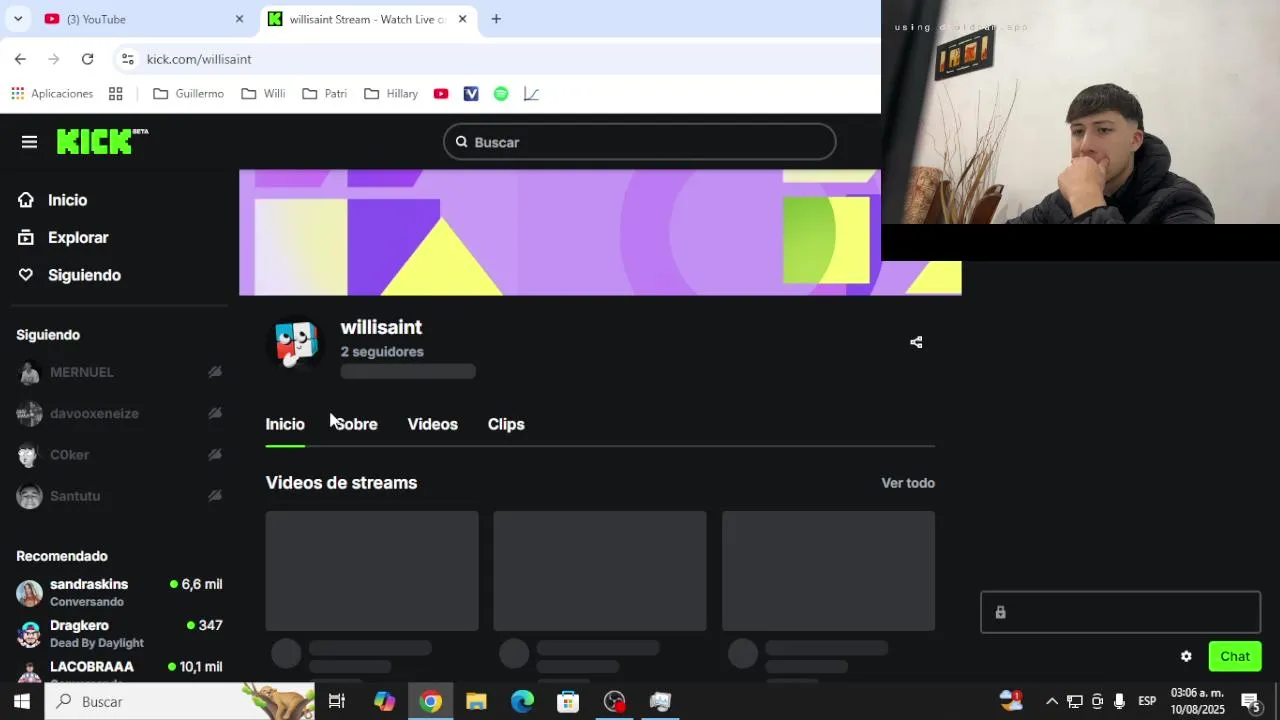
Task: Click the offline icon beside MERNUEL
Action: (x=215, y=372)
